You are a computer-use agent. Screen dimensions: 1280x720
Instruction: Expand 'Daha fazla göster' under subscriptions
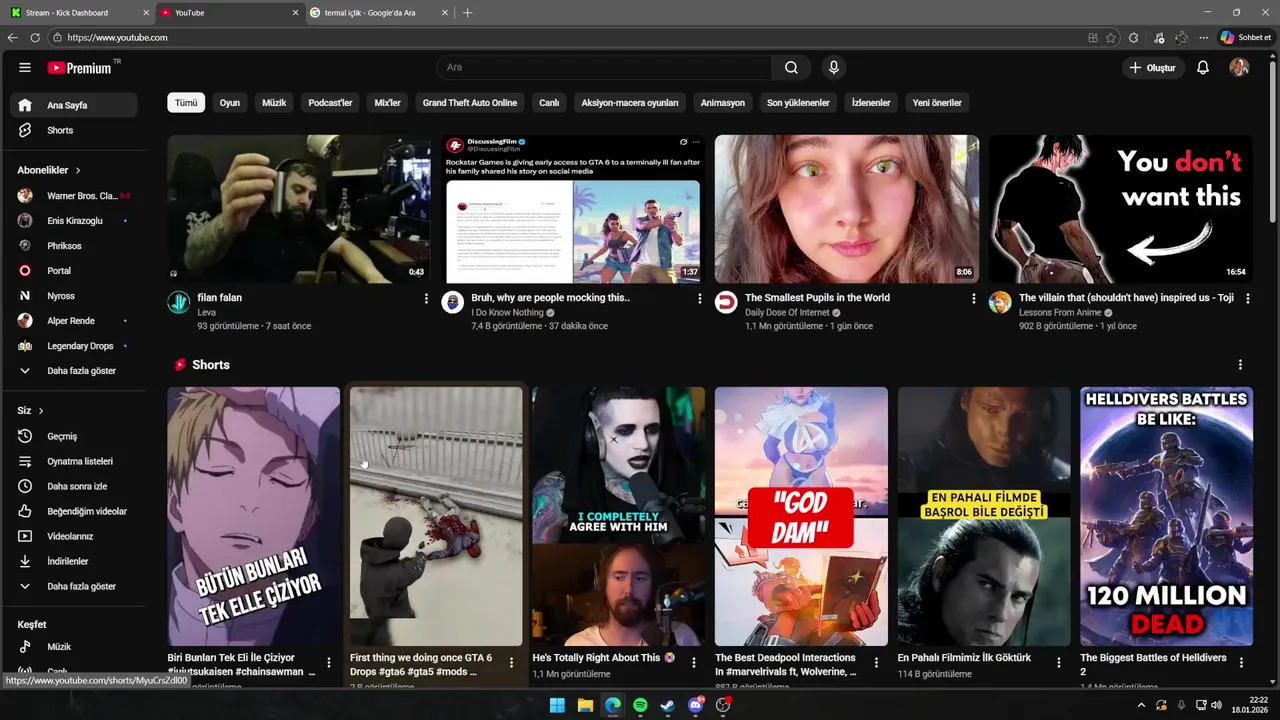[x=74, y=371]
